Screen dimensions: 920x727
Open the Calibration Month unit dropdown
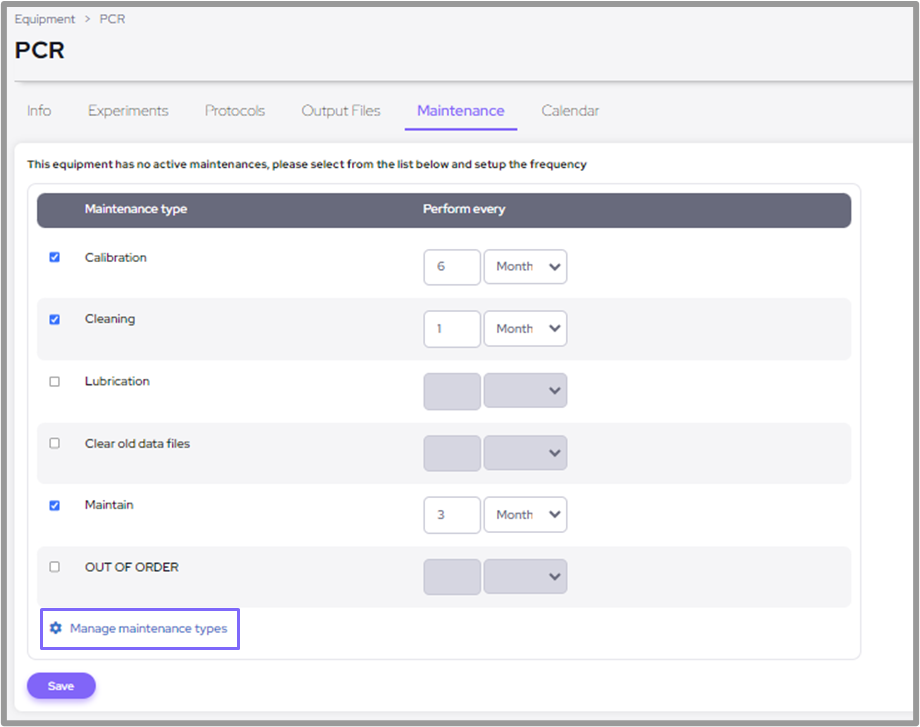[x=525, y=267]
